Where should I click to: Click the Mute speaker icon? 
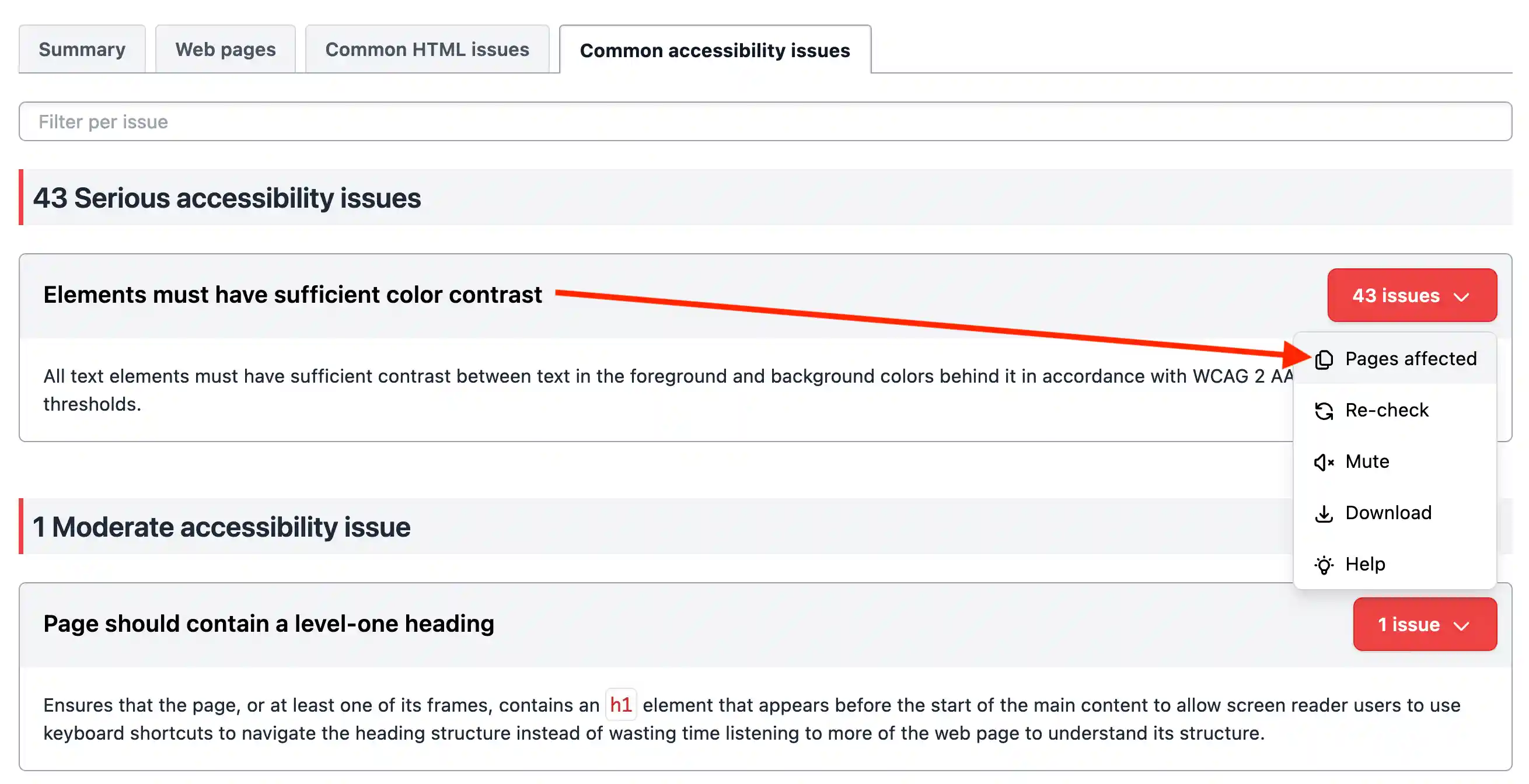point(1324,463)
